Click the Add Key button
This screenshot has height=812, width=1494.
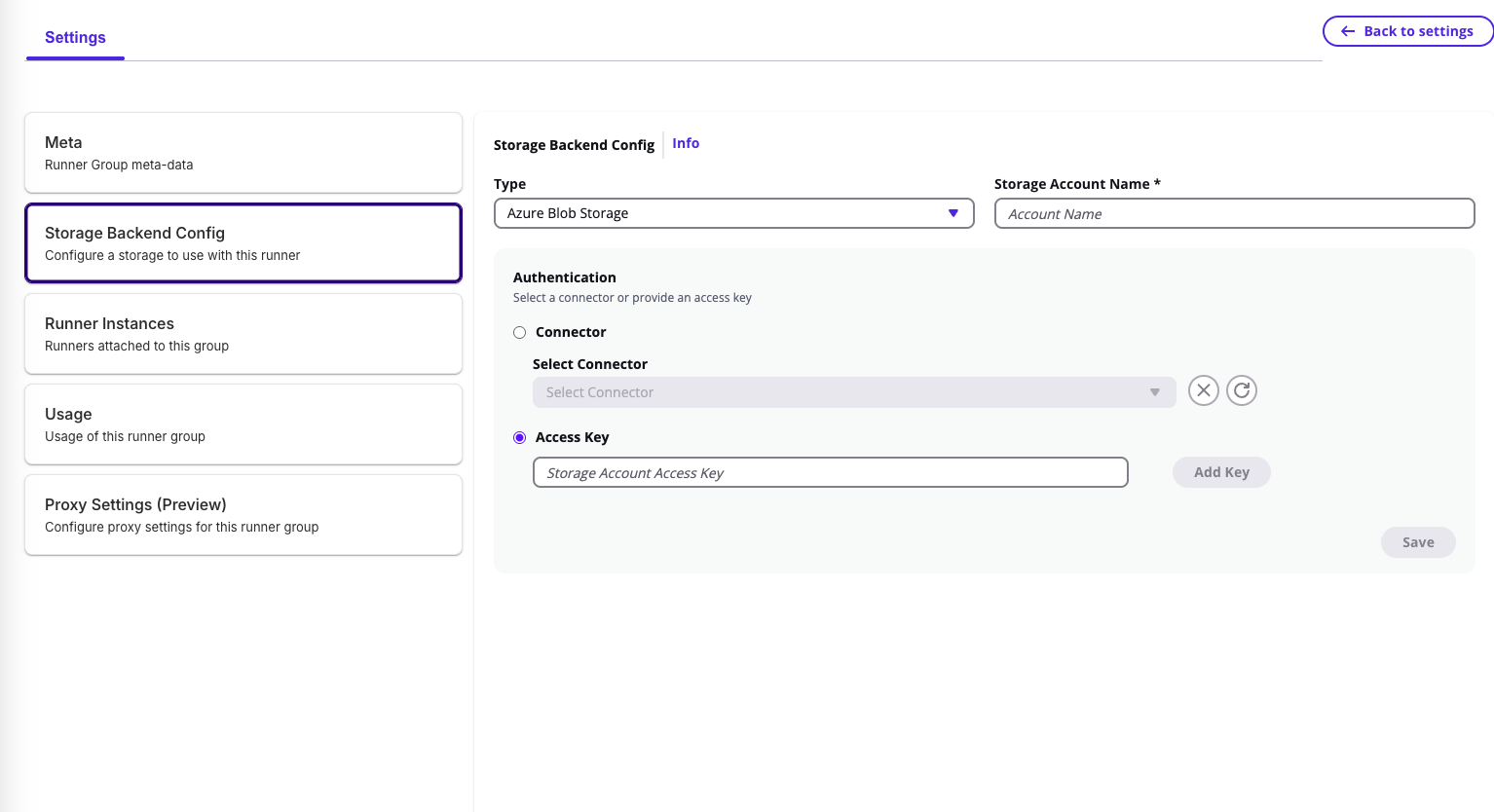(x=1220, y=471)
